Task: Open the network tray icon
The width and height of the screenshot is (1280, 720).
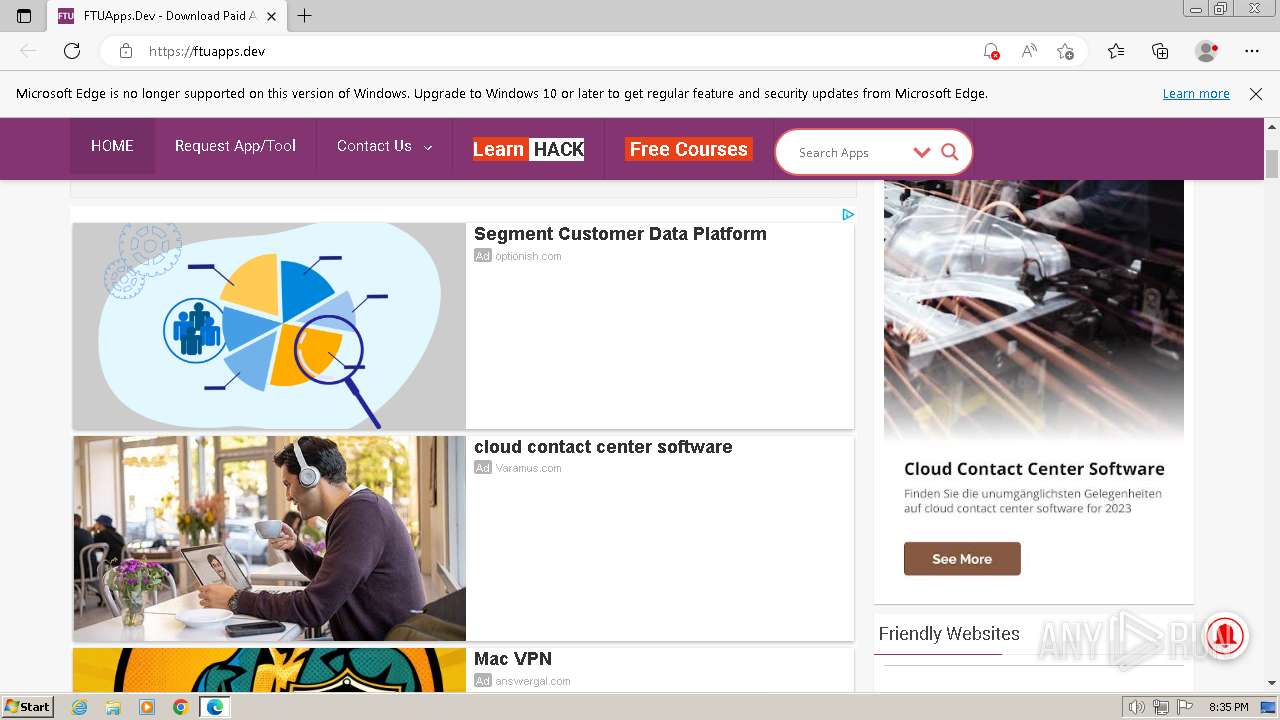Action: click(1161, 707)
